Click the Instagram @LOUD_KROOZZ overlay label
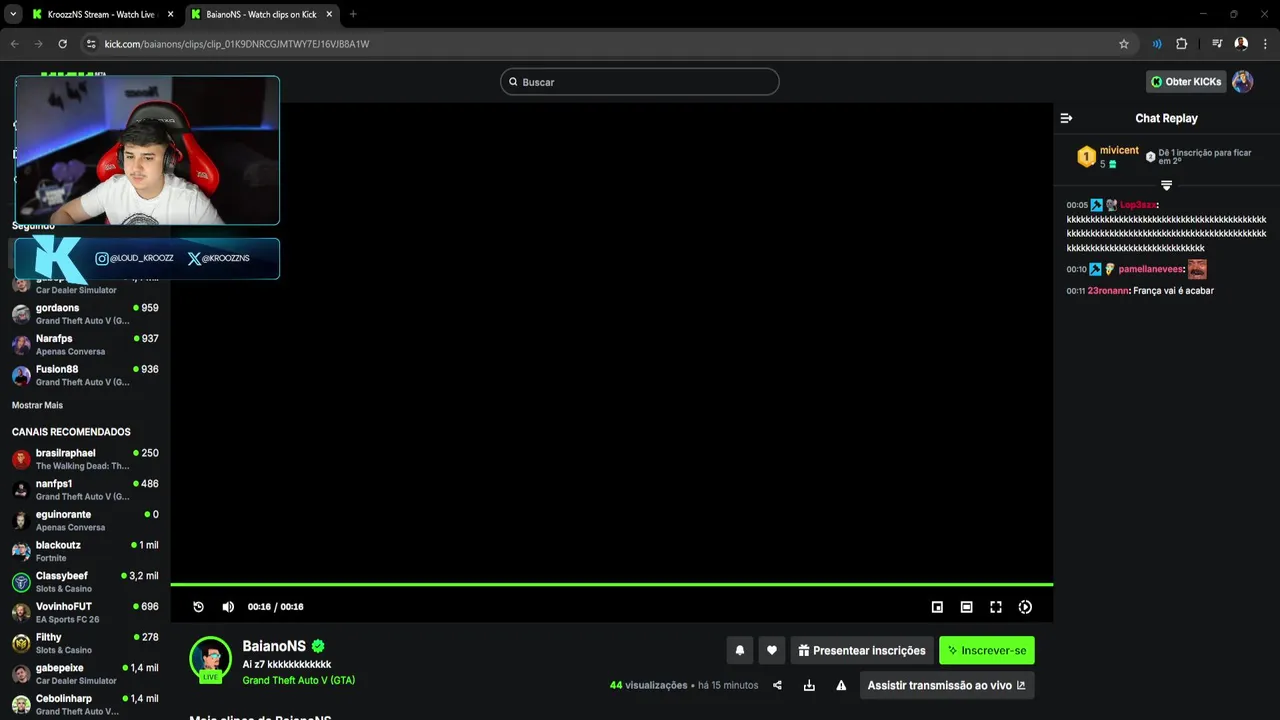The image size is (1280, 720). point(134,258)
